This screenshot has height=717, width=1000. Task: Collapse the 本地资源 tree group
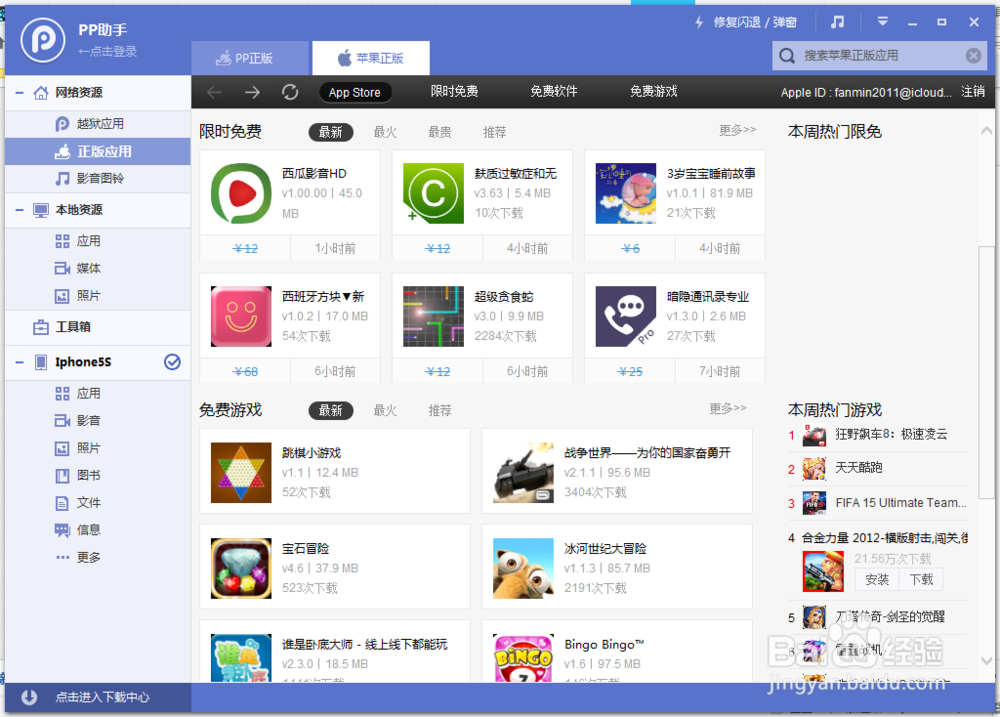point(20,210)
